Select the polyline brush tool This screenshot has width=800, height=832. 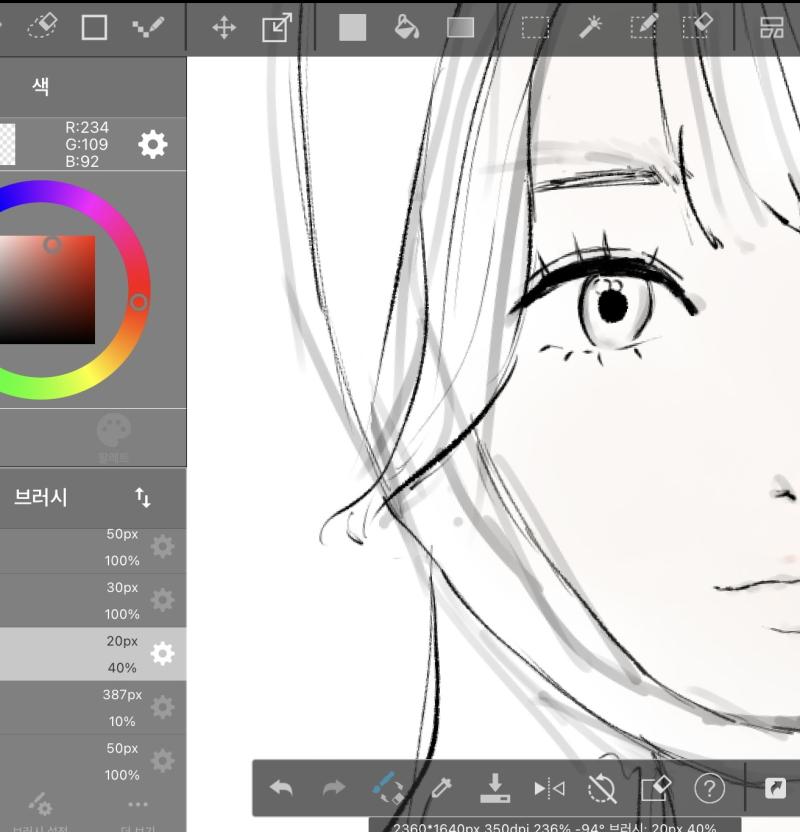coord(147,27)
